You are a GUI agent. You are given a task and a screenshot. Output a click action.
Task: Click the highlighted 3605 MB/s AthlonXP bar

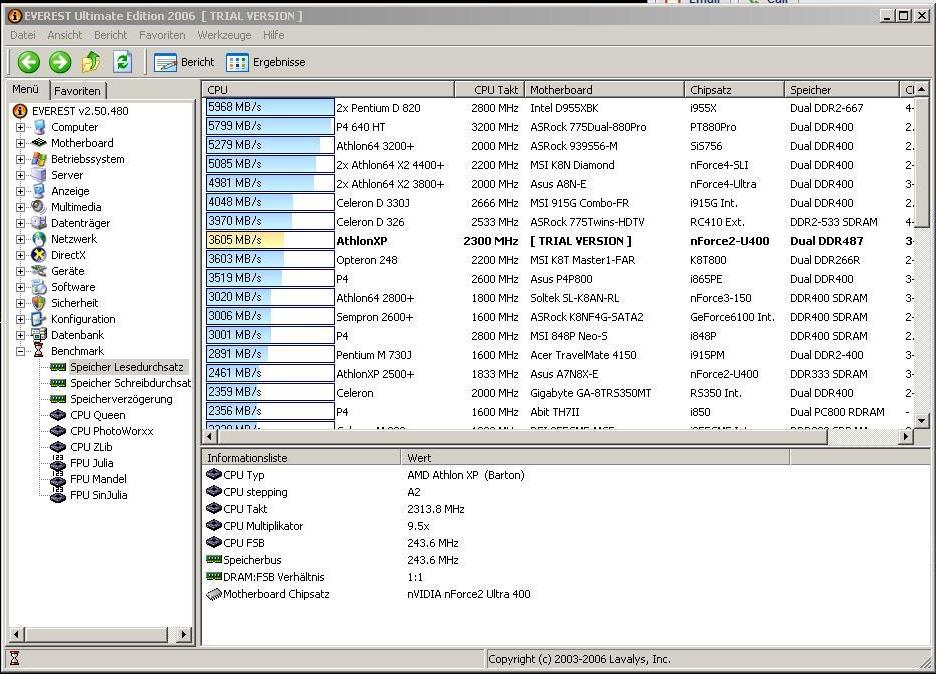tap(270, 241)
